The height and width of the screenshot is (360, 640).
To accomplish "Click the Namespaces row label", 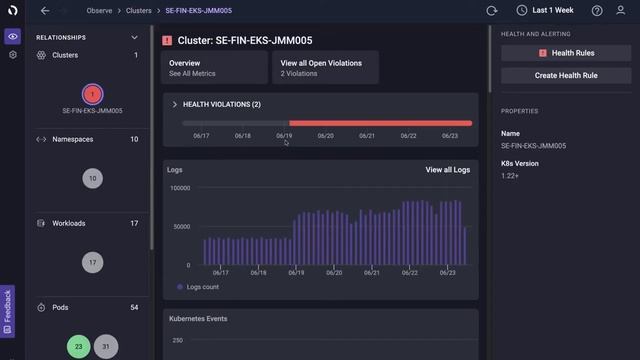I will coord(73,140).
